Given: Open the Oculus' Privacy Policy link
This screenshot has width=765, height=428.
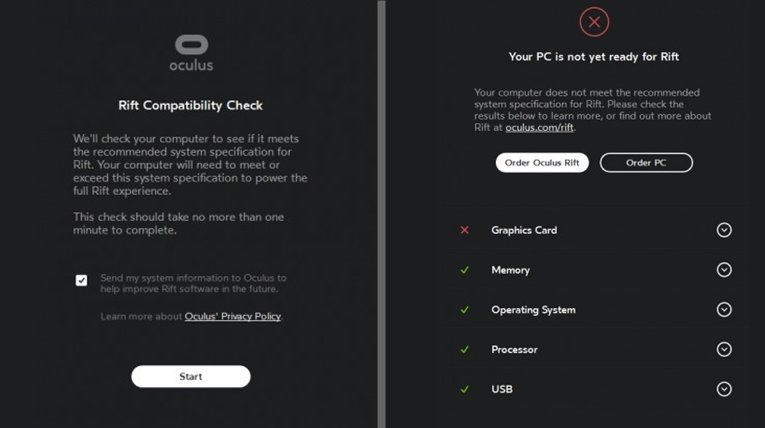Looking at the screenshot, I should pyautogui.click(x=233, y=316).
